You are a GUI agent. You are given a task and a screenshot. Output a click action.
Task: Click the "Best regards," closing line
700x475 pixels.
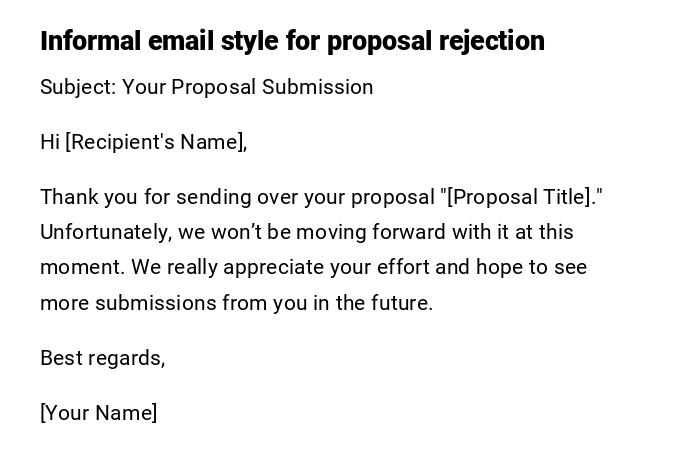[x=102, y=358]
